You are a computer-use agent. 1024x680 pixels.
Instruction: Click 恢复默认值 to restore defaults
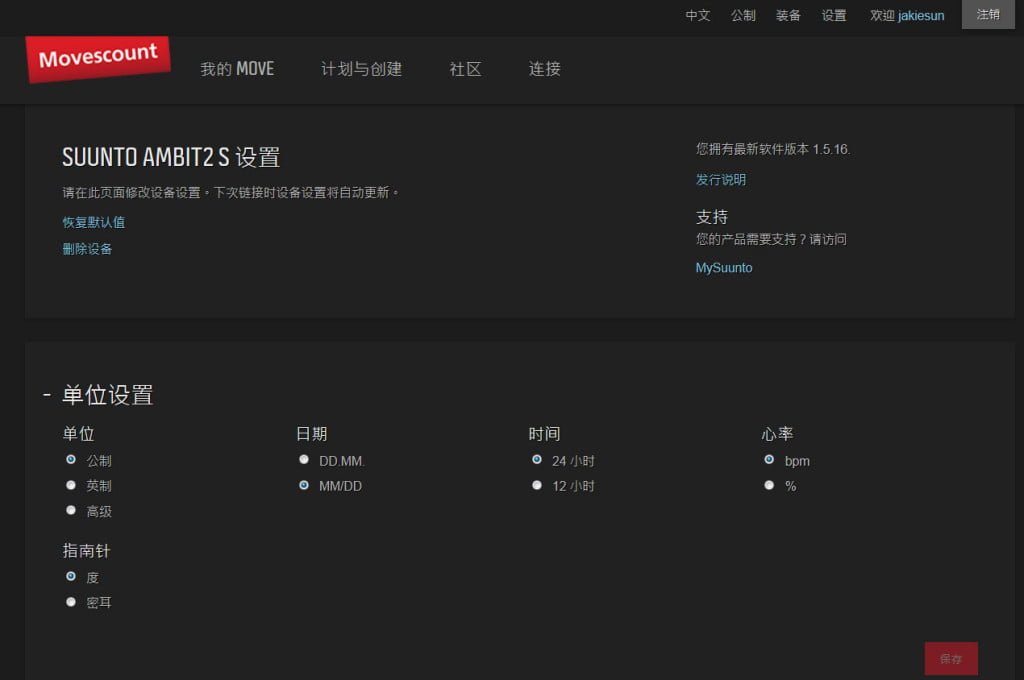pyautogui.click(x=94, y=222)
